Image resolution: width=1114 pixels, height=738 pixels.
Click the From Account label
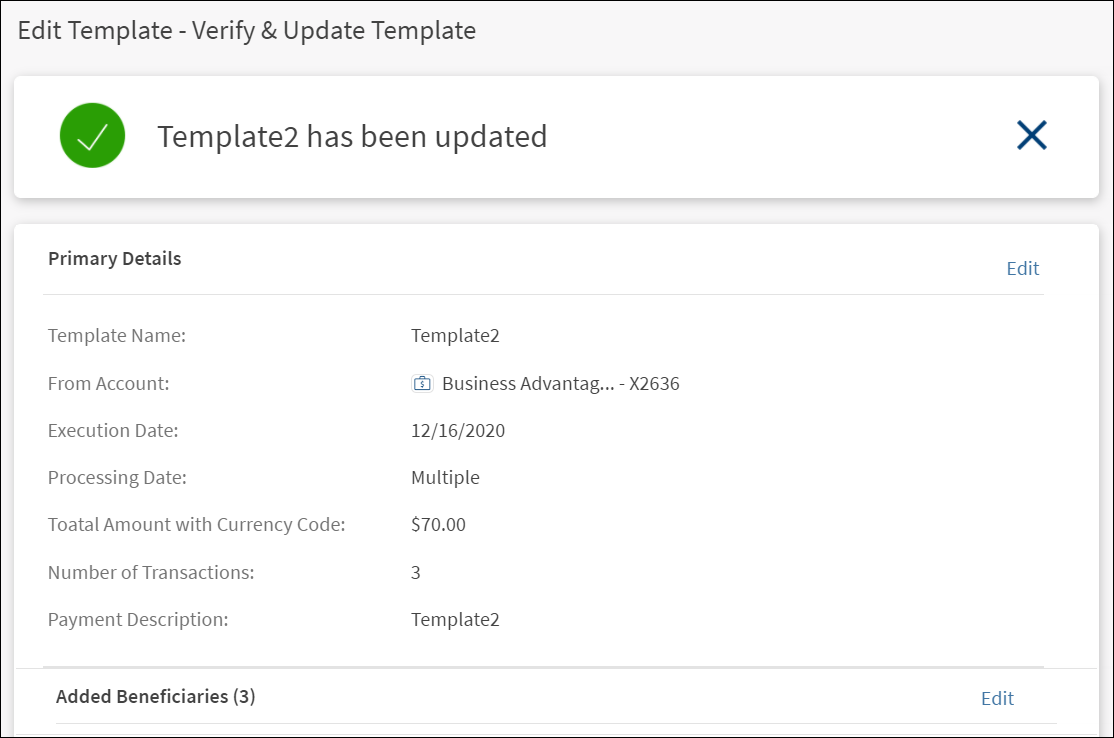point(109,383)
